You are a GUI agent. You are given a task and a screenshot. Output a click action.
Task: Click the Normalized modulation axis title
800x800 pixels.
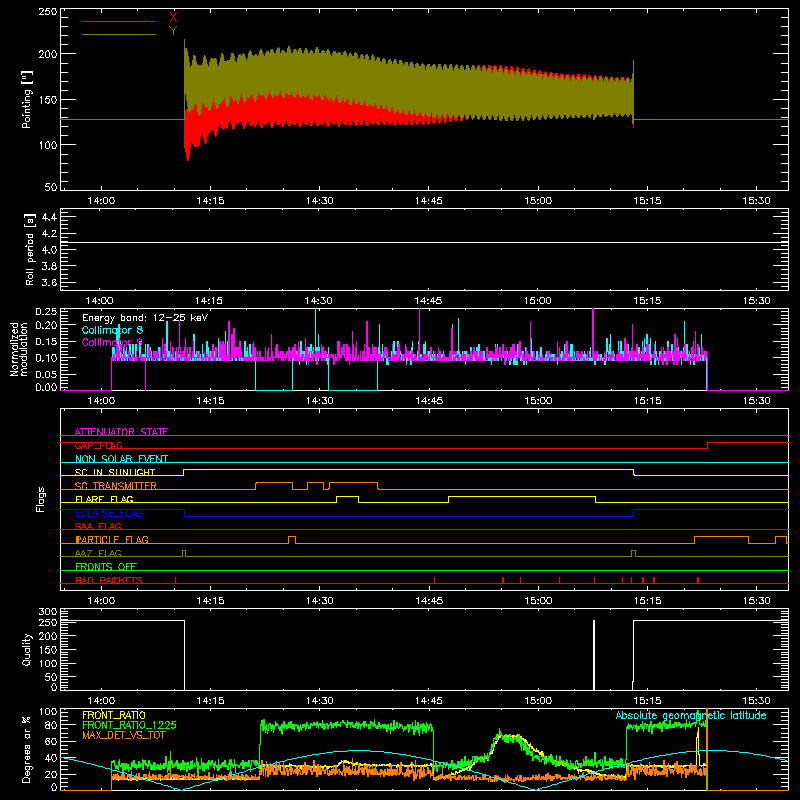click(20, 349)
